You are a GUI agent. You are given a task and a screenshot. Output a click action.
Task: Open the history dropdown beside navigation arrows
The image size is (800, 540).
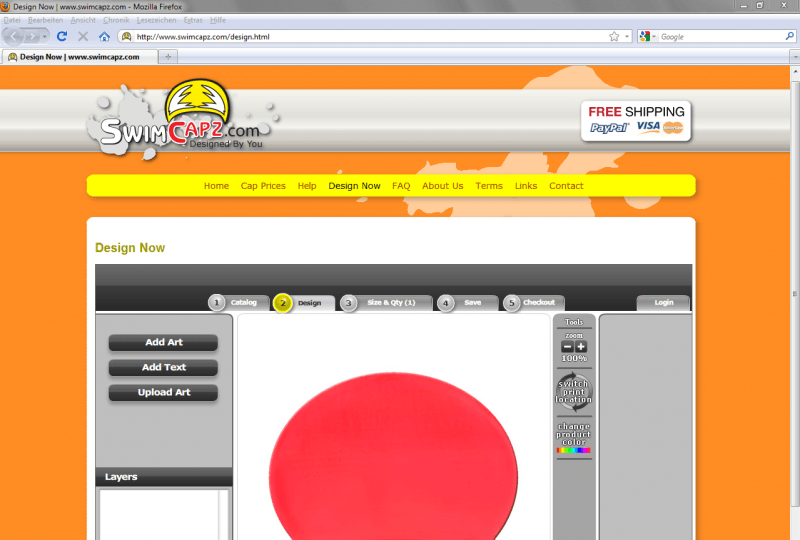(44, 37)
